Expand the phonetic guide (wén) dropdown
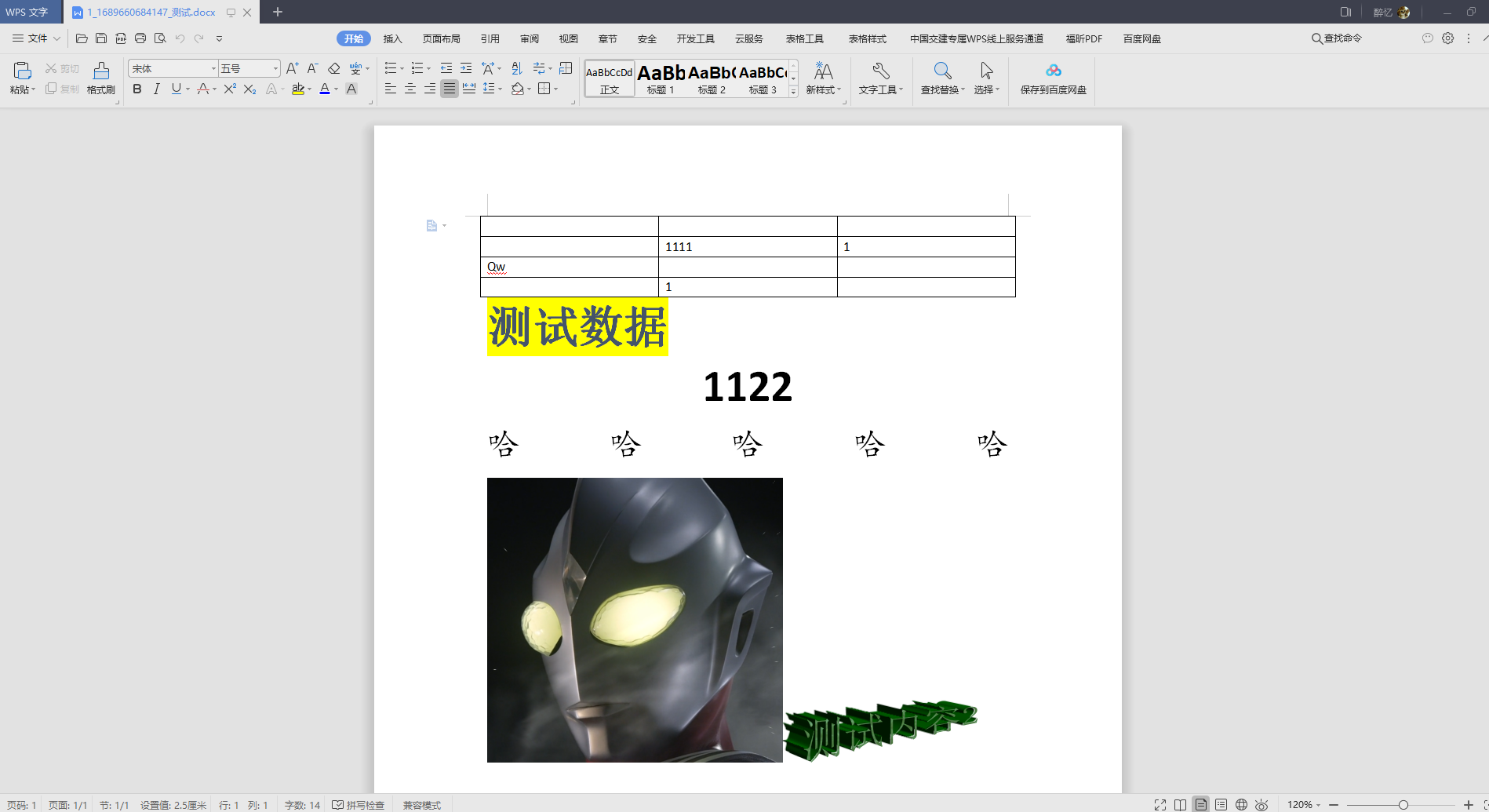This screenshot has height=812, width=1489. click(367, 69)
